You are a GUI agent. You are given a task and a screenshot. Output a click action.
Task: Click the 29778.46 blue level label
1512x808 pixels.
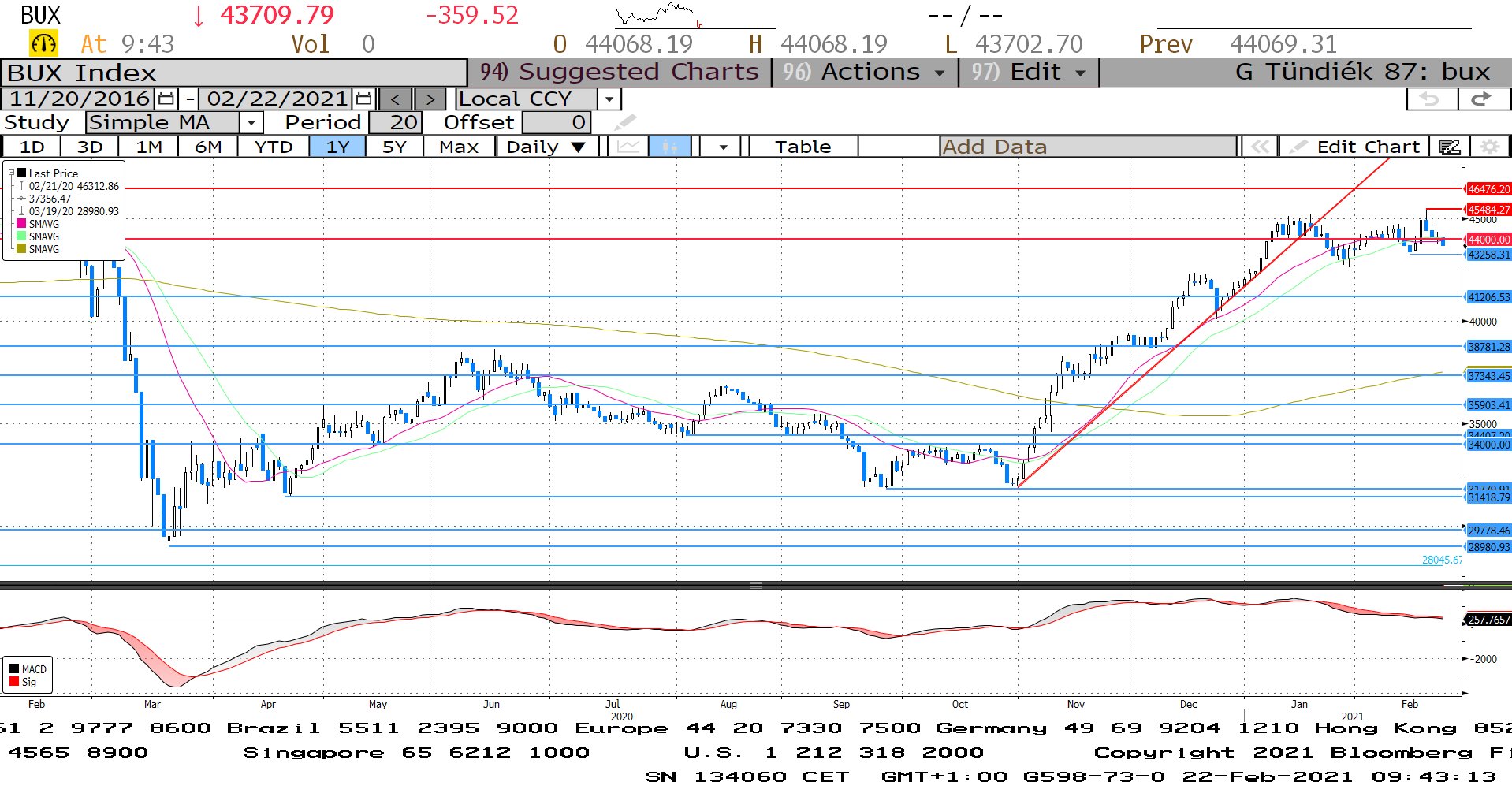click(1488, 531)
